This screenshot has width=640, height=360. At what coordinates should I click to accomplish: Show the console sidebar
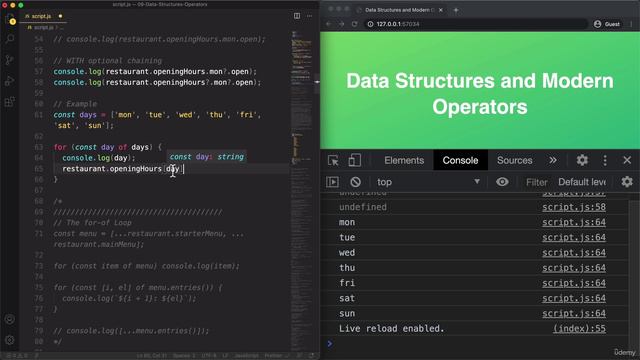coord(332,182)
